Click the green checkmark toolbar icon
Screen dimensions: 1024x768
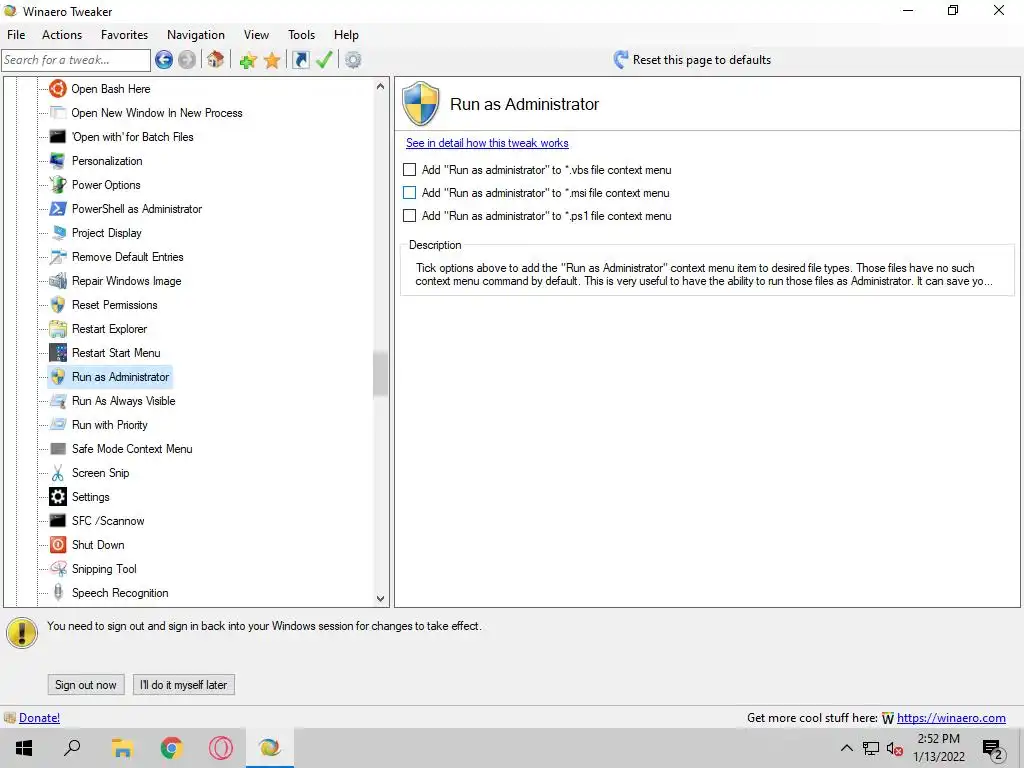pos(324,60)
